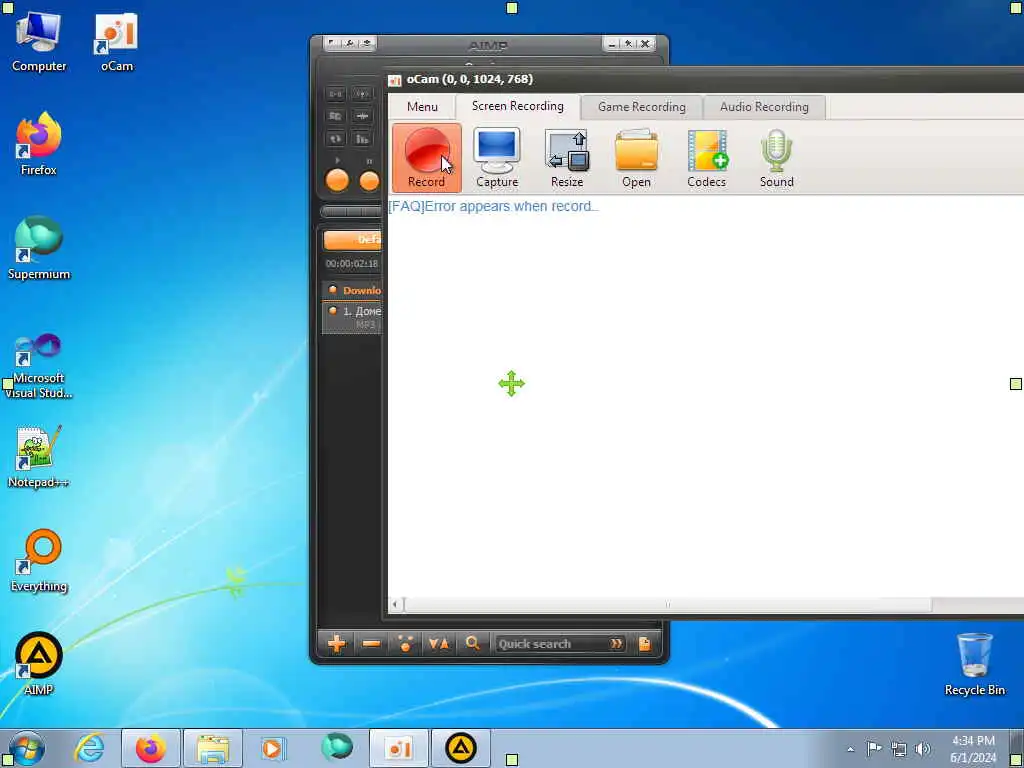This screenshot has height=768, width=1024.
Task: Open Internet Explorer from the taskbar
Action: tap(89, 748)
